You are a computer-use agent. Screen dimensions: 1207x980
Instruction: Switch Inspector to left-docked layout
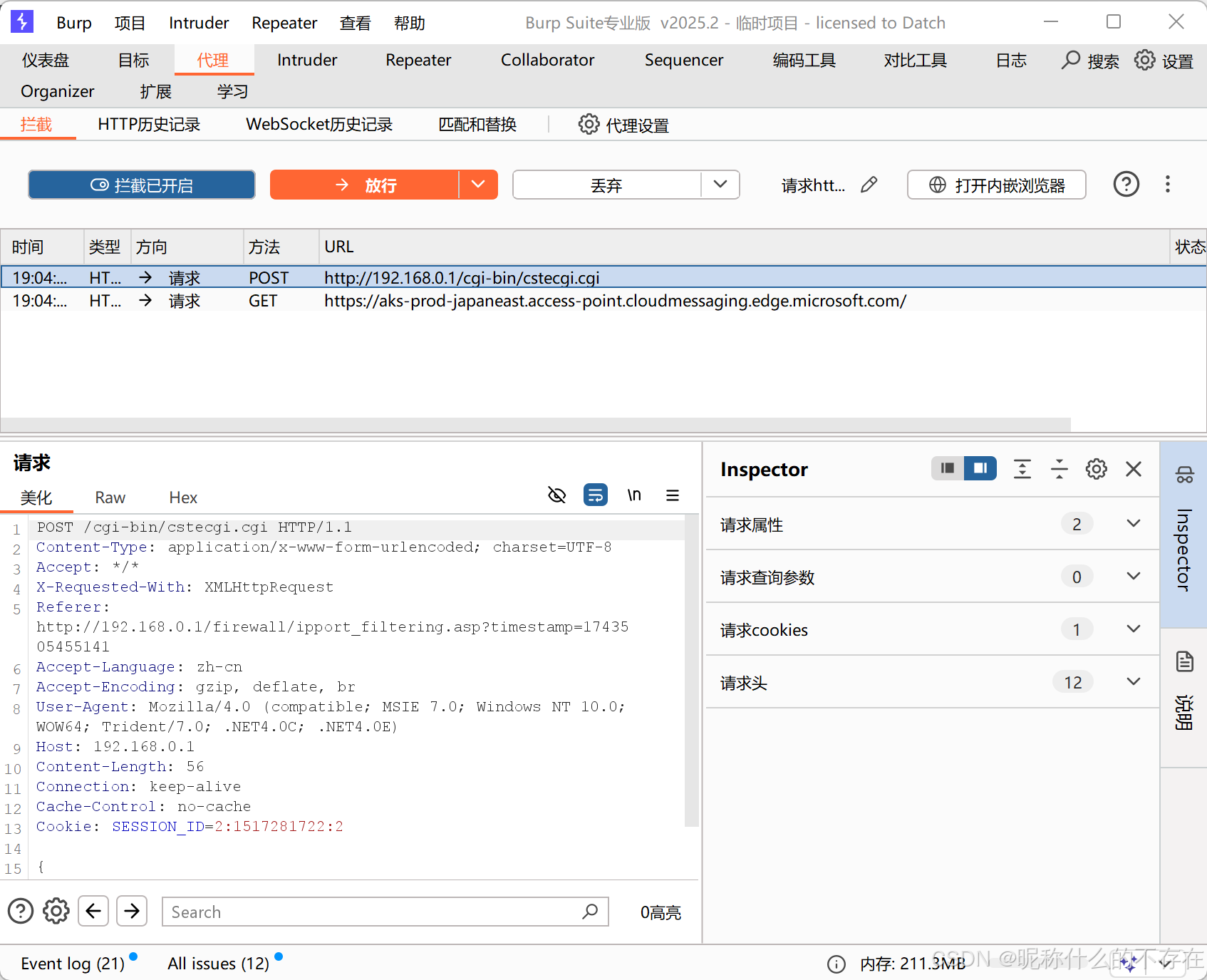pos(947,468)
